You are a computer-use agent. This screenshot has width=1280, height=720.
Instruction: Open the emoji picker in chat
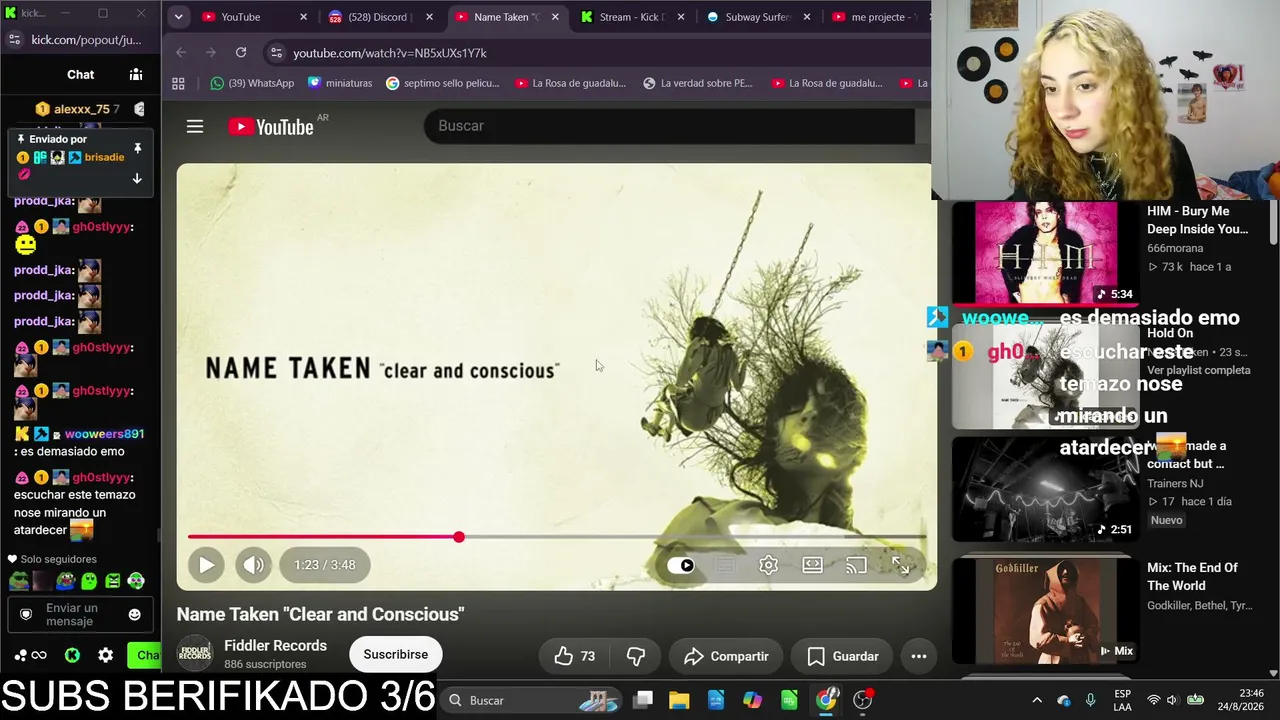[x=135, y=614]
